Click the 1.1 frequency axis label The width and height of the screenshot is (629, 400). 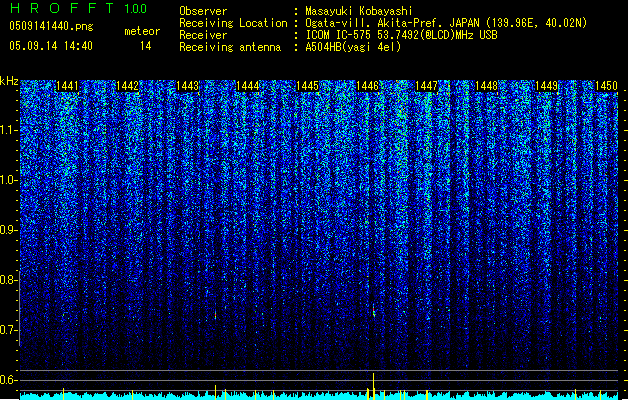pos(9,130)
